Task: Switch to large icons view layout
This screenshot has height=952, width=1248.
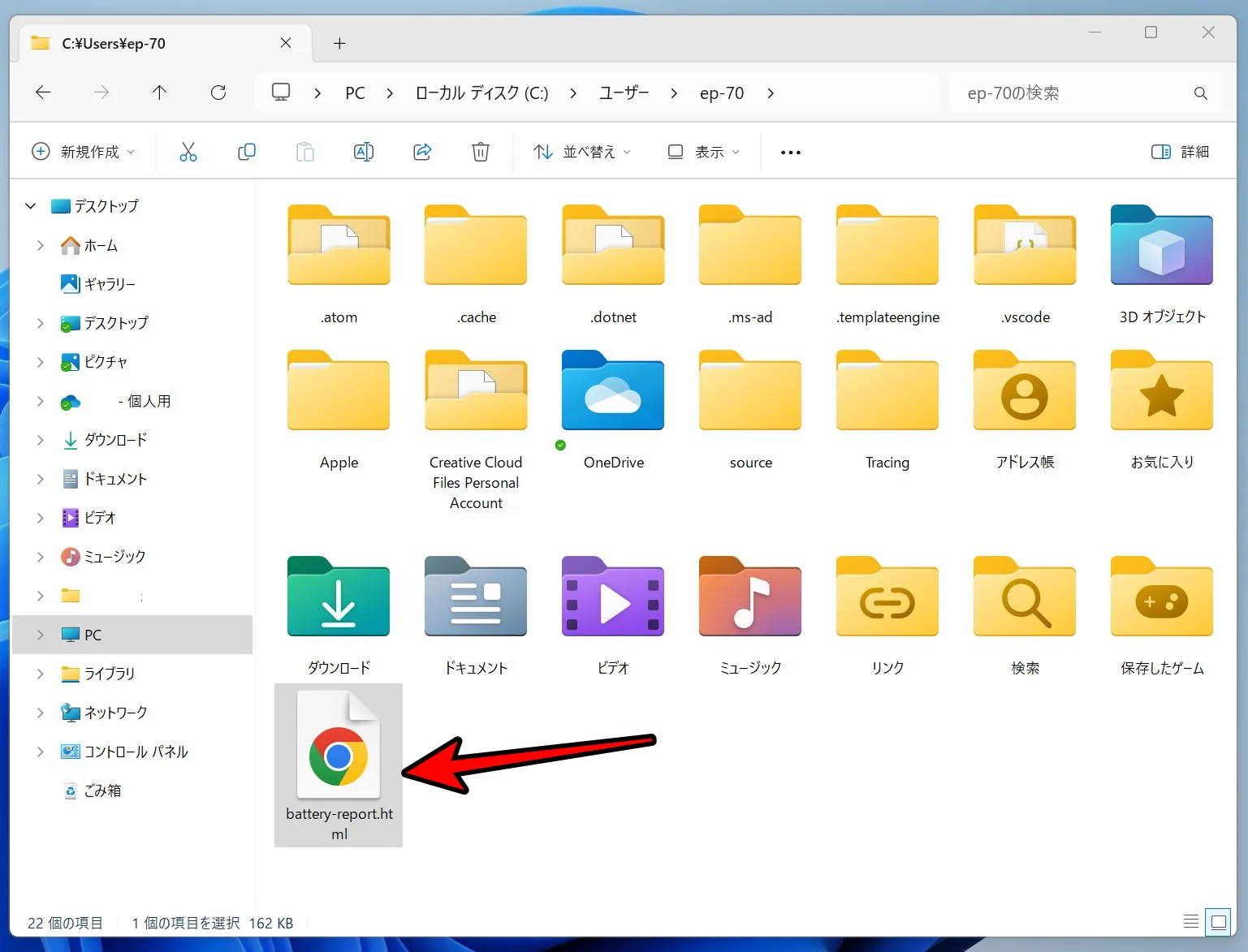Action: click(1218, 921)
